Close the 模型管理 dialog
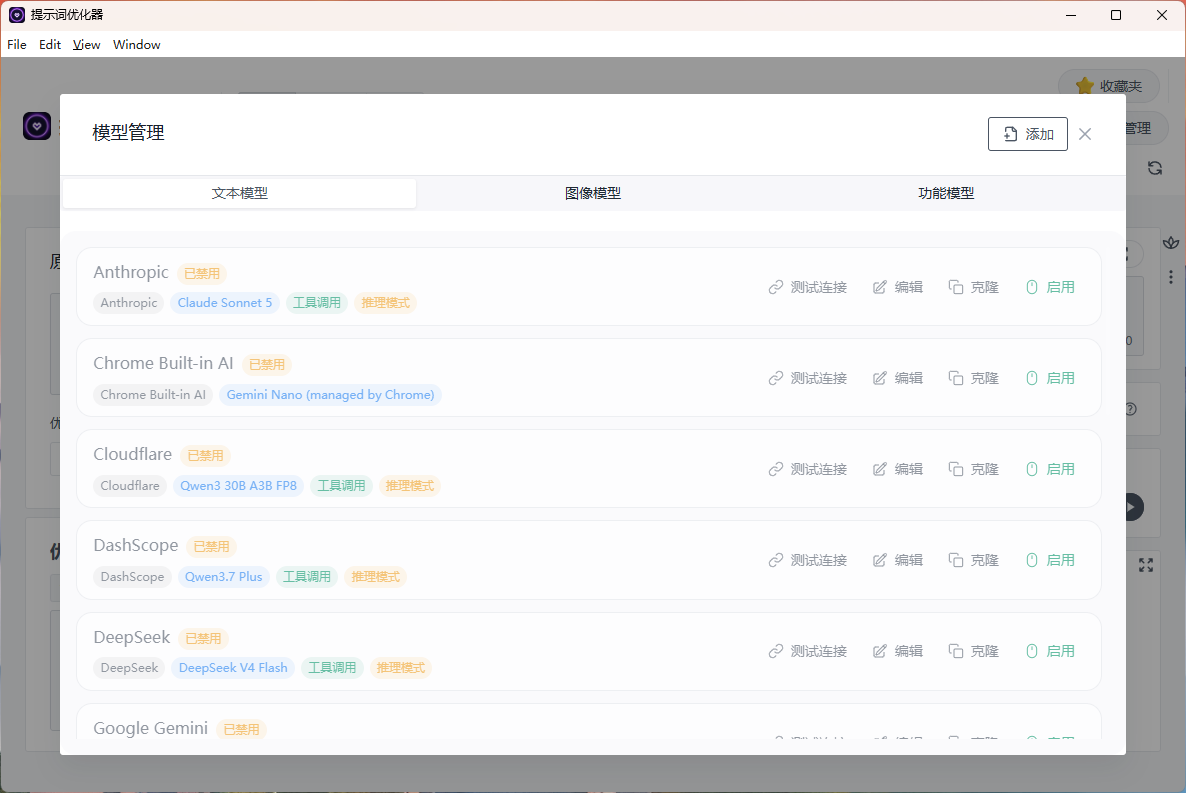This screenshot has width=1186, height=793. click(x=1085, y=134)
